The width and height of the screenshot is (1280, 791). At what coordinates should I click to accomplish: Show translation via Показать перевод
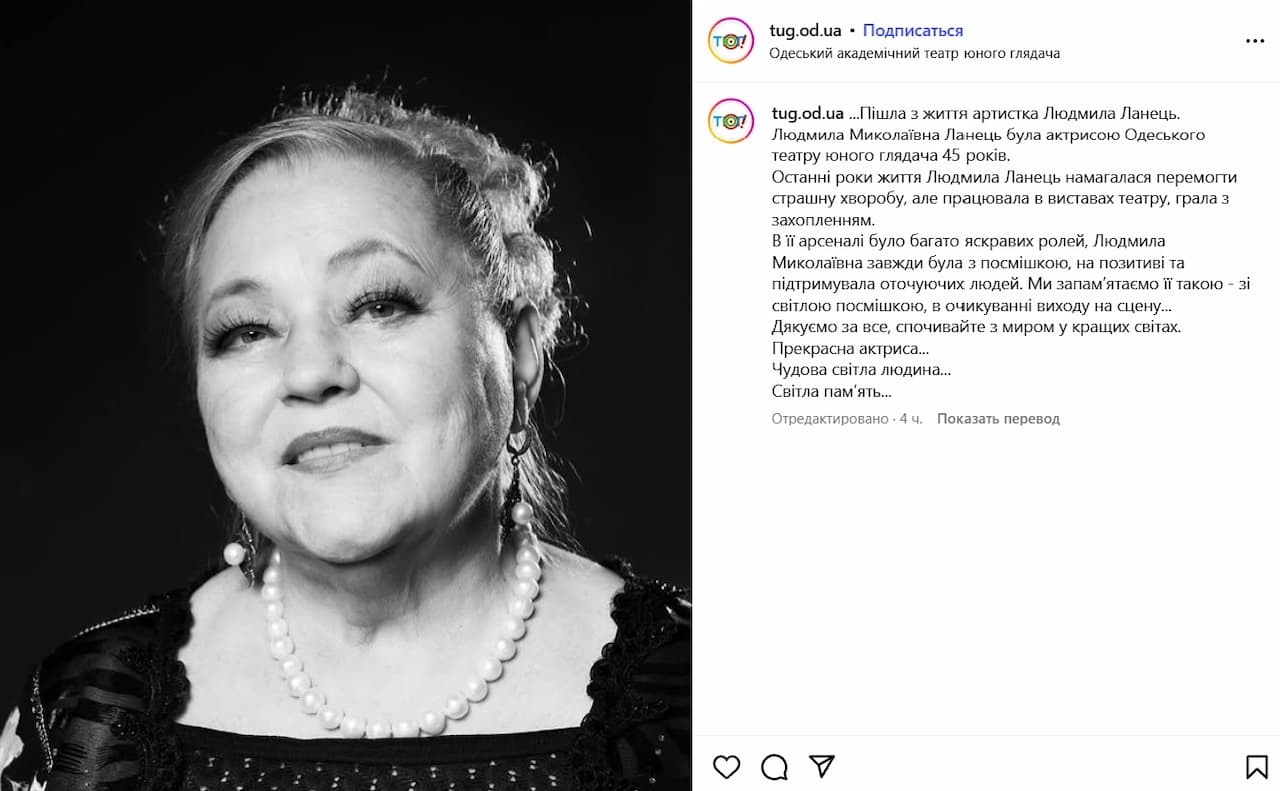(x=998, y=419)
